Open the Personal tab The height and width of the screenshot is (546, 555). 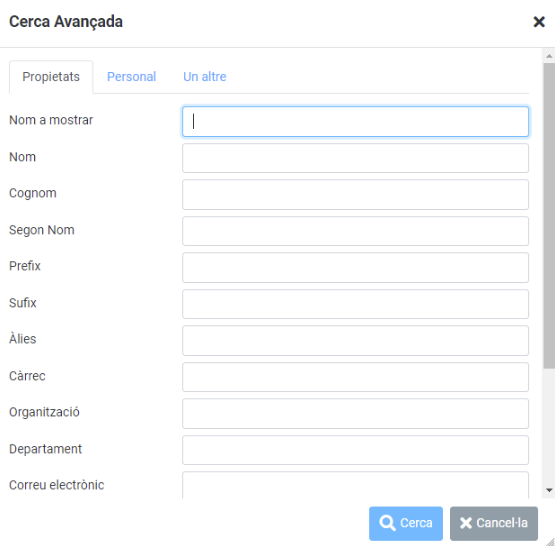(131, 77)
